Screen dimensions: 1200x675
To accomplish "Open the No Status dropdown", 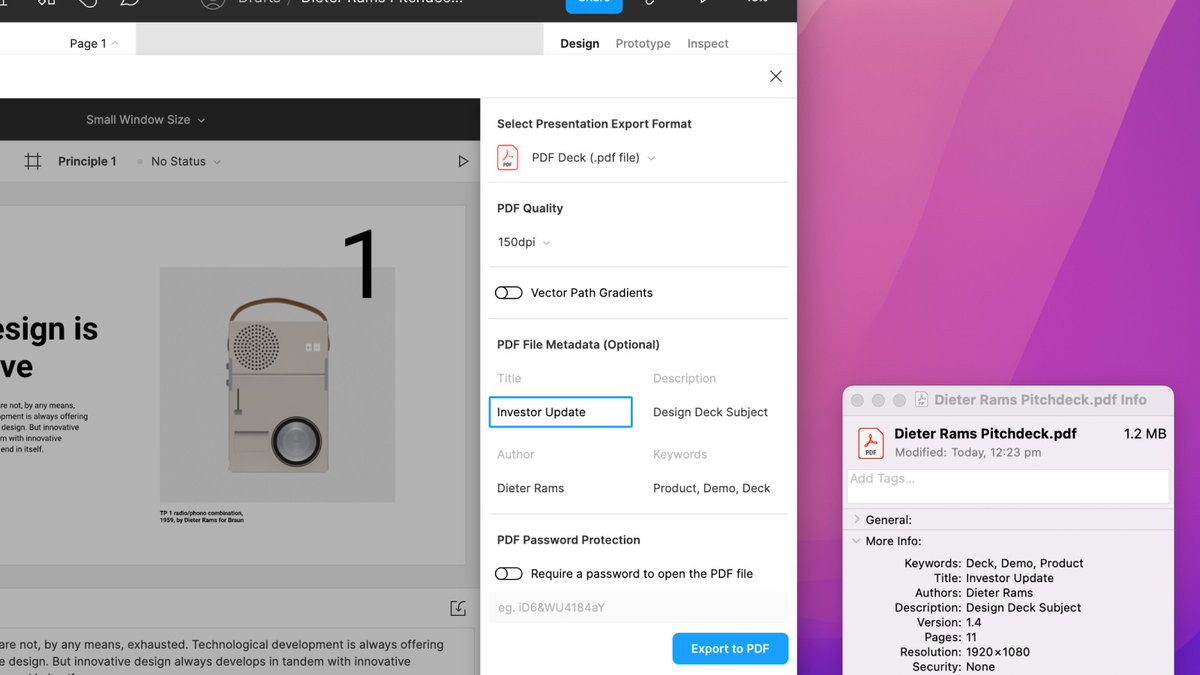I will (x=186, y=161).
